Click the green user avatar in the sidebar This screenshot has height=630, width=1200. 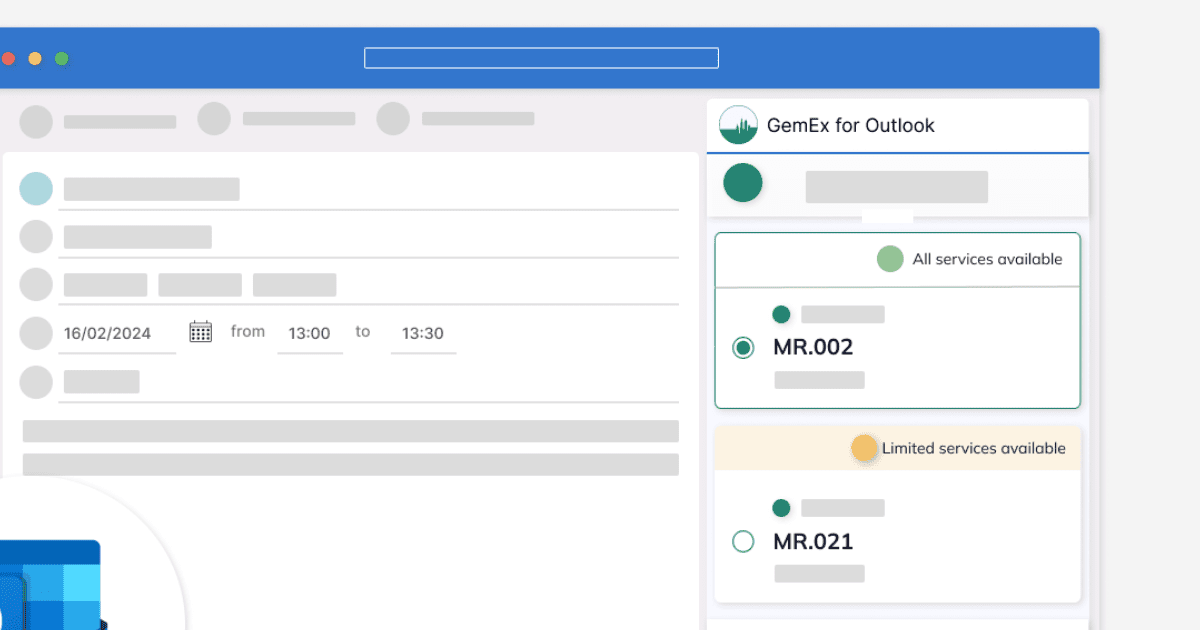[x=742, y=184]
